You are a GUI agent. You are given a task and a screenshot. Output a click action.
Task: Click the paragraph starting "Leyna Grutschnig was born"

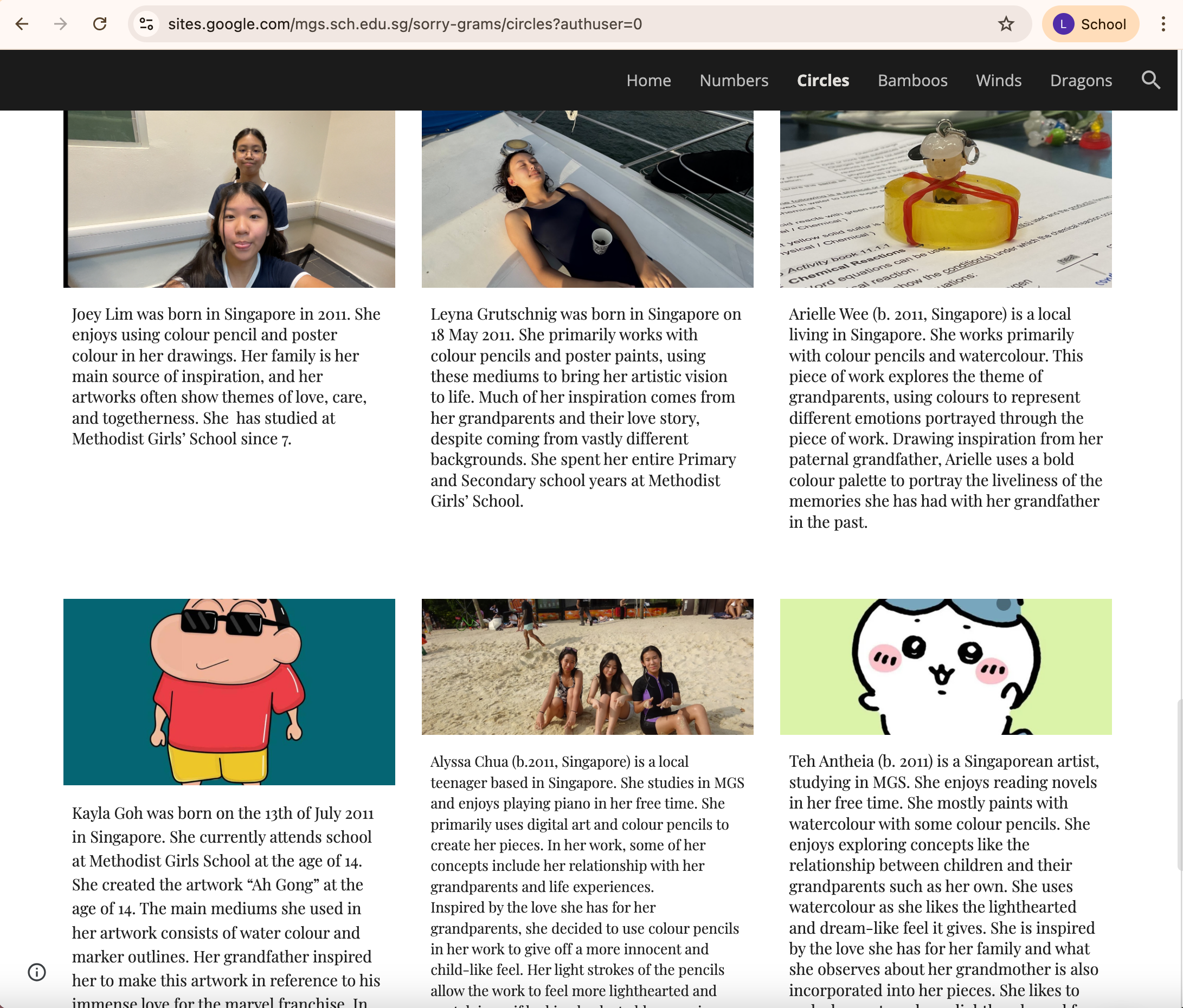pyautogui.click(x=587, y=408)
